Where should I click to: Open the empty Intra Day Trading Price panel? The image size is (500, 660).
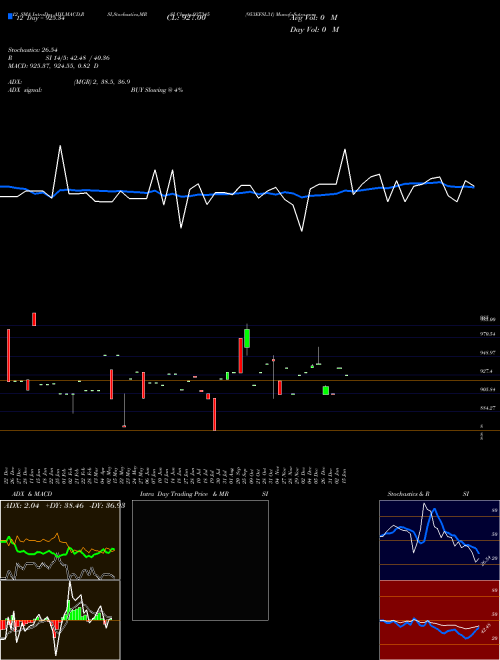coord(200,560)
